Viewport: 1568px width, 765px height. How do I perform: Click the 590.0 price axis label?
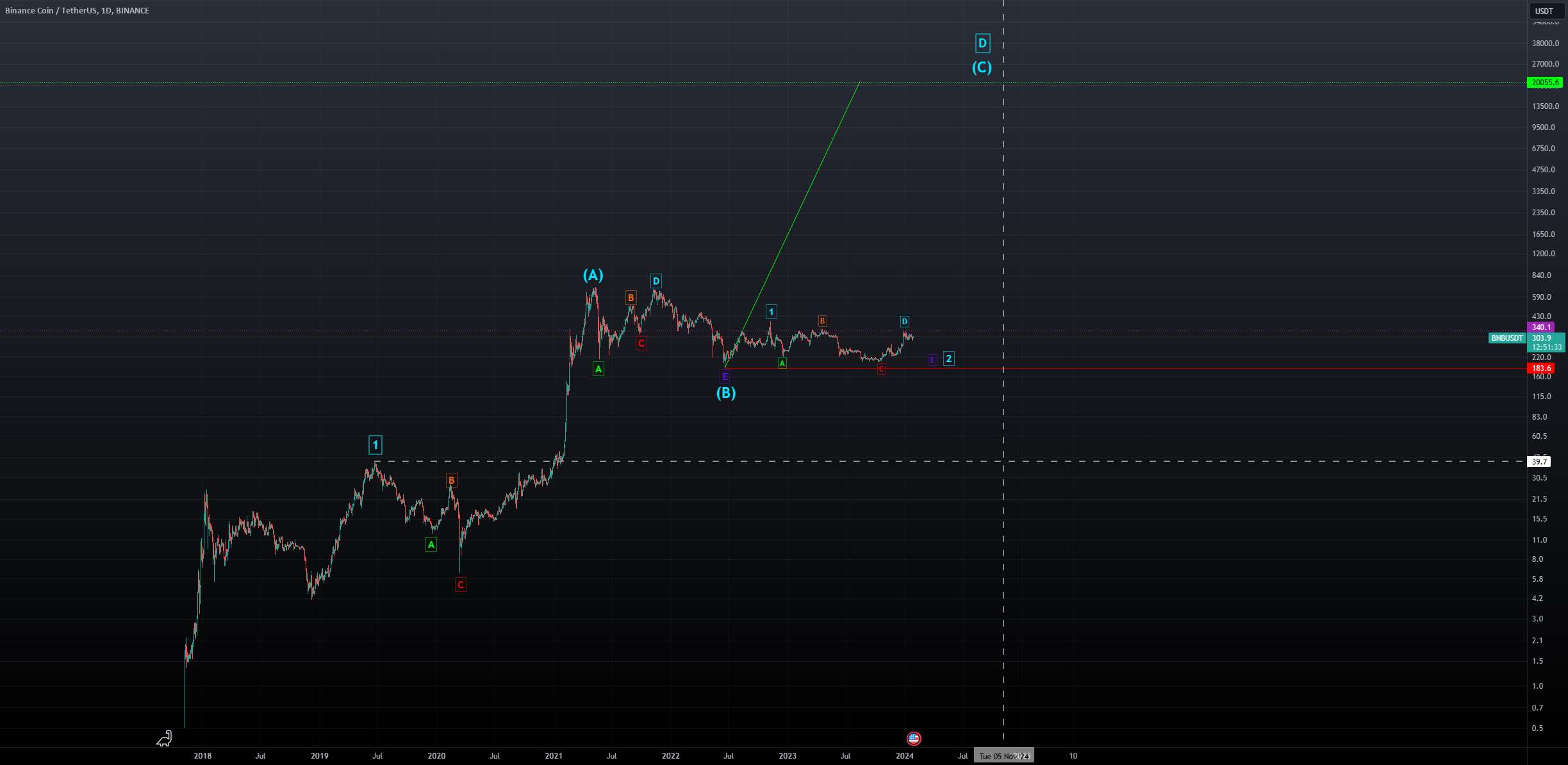point(1542,297)
